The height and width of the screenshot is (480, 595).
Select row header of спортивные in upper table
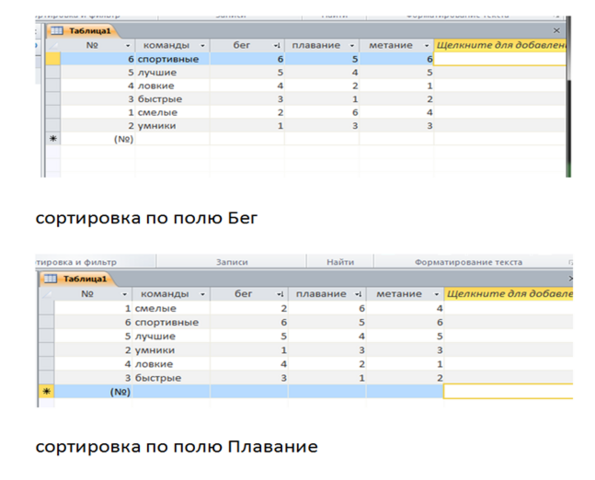click(53, 59)
